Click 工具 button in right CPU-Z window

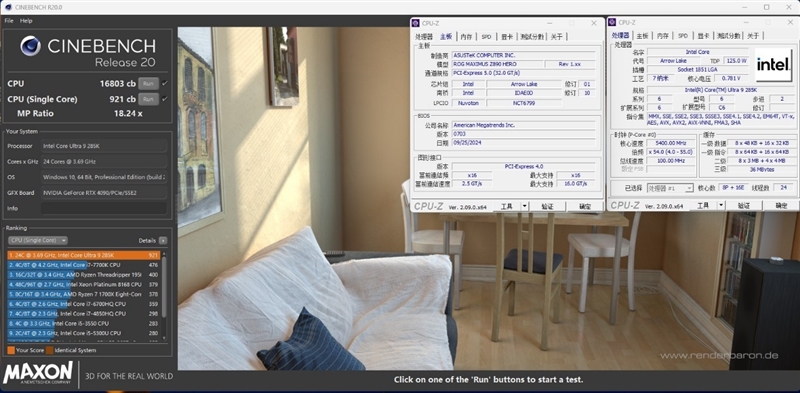coord(703,205)
